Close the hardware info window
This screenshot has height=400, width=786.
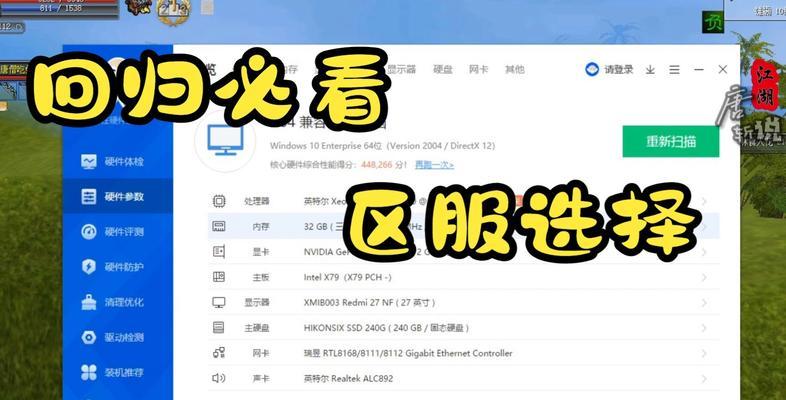pyautogui.click(x=722, y=70)
